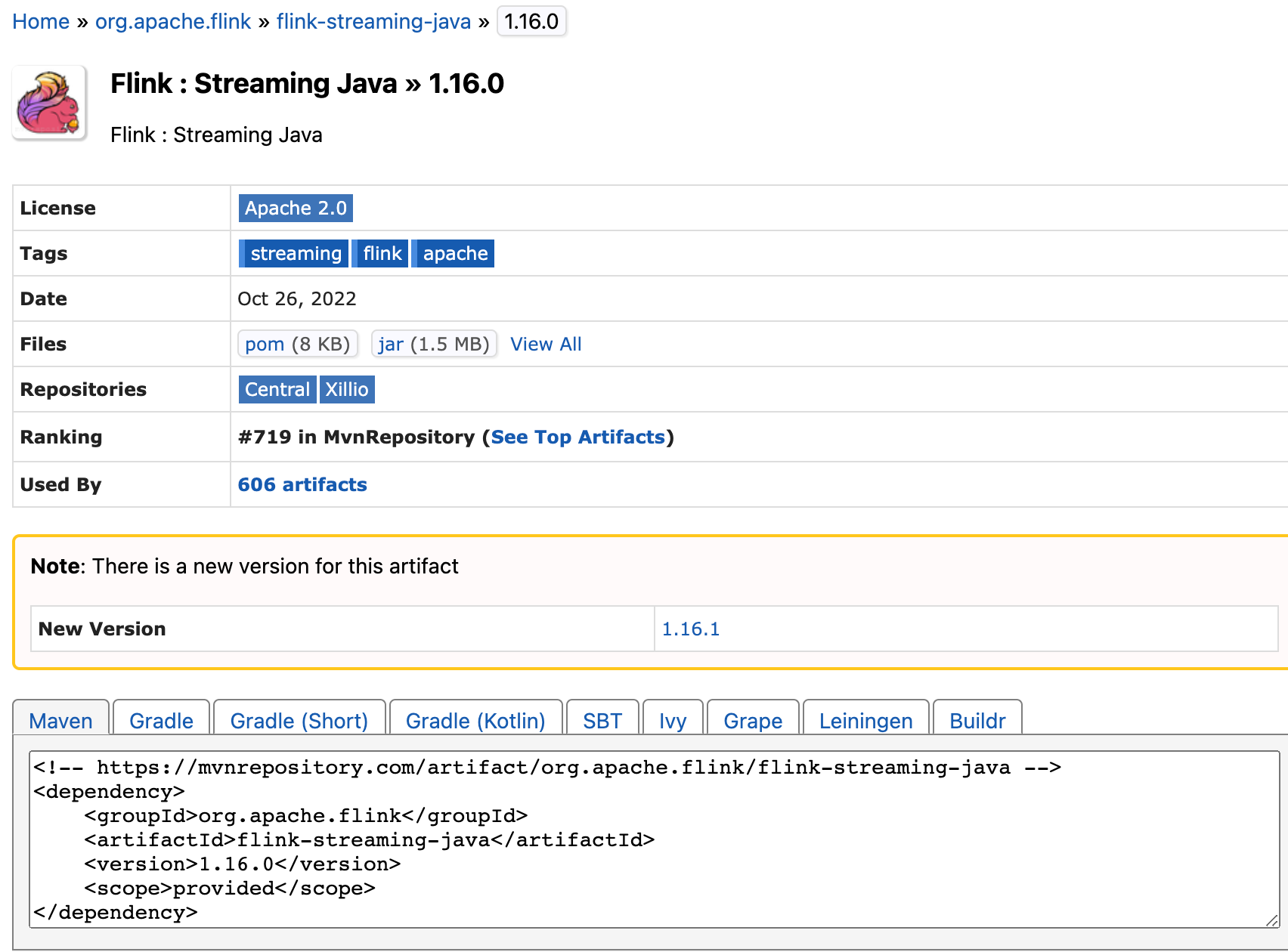Open the Xillio repository tag
This screenshot has height=952, width=1288.
point(347,389)
